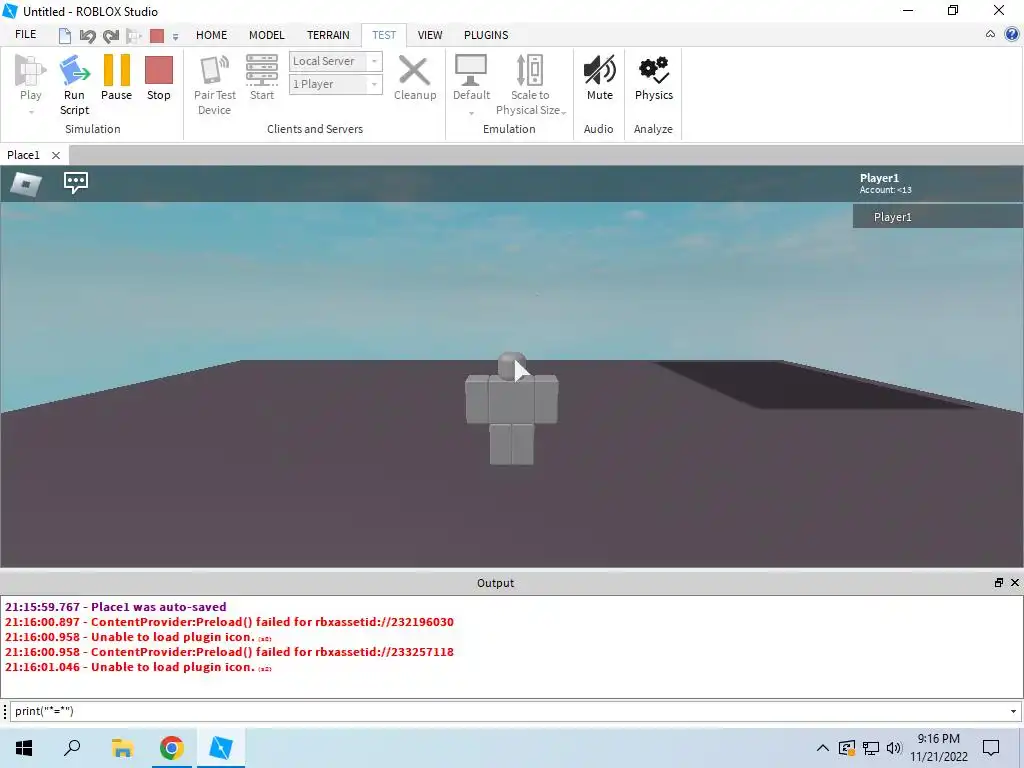
Task: Click the system volume tray icon
Action: click(x=894, y=748)
